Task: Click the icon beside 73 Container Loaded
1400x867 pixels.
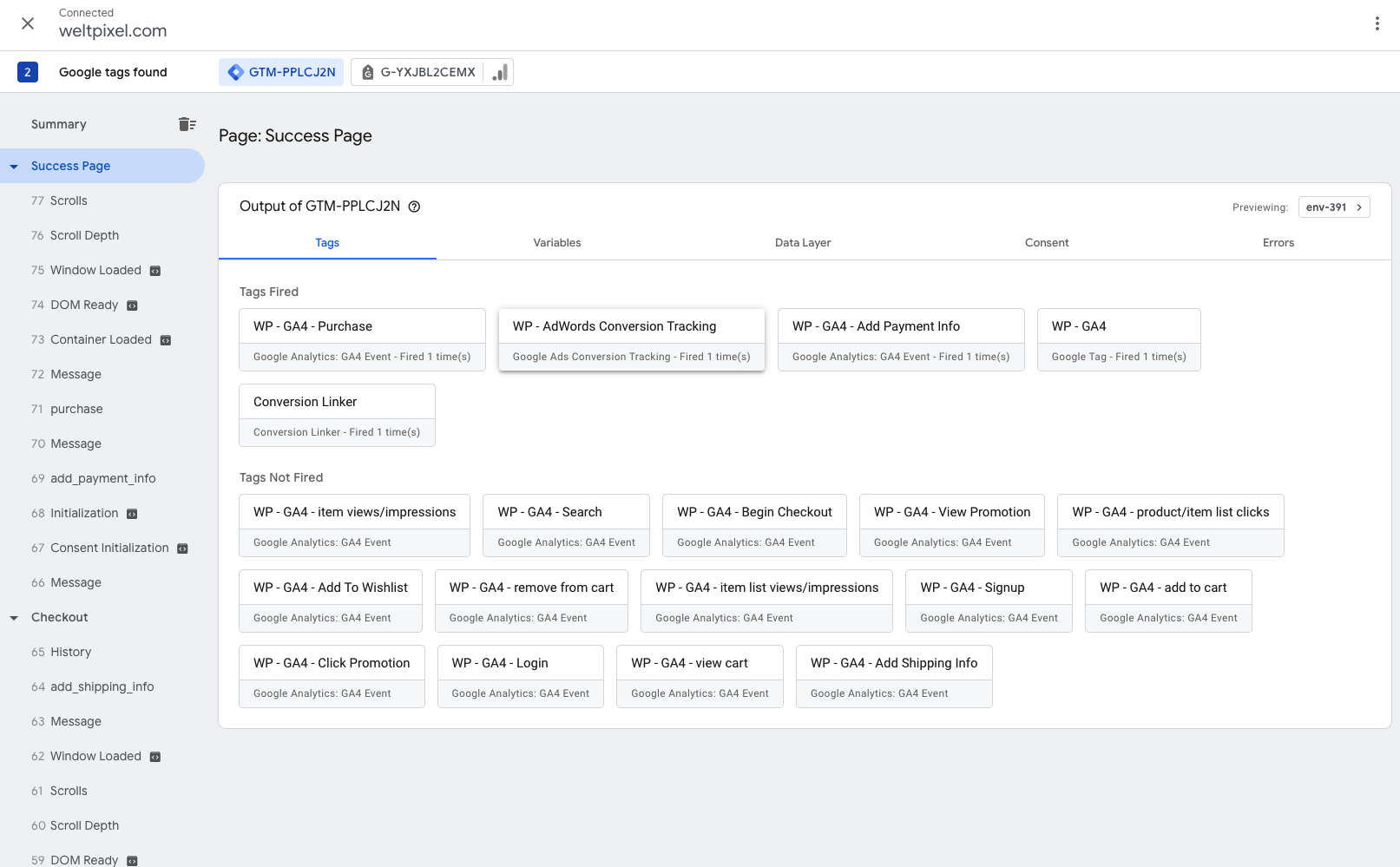Action: pos(166,340)
